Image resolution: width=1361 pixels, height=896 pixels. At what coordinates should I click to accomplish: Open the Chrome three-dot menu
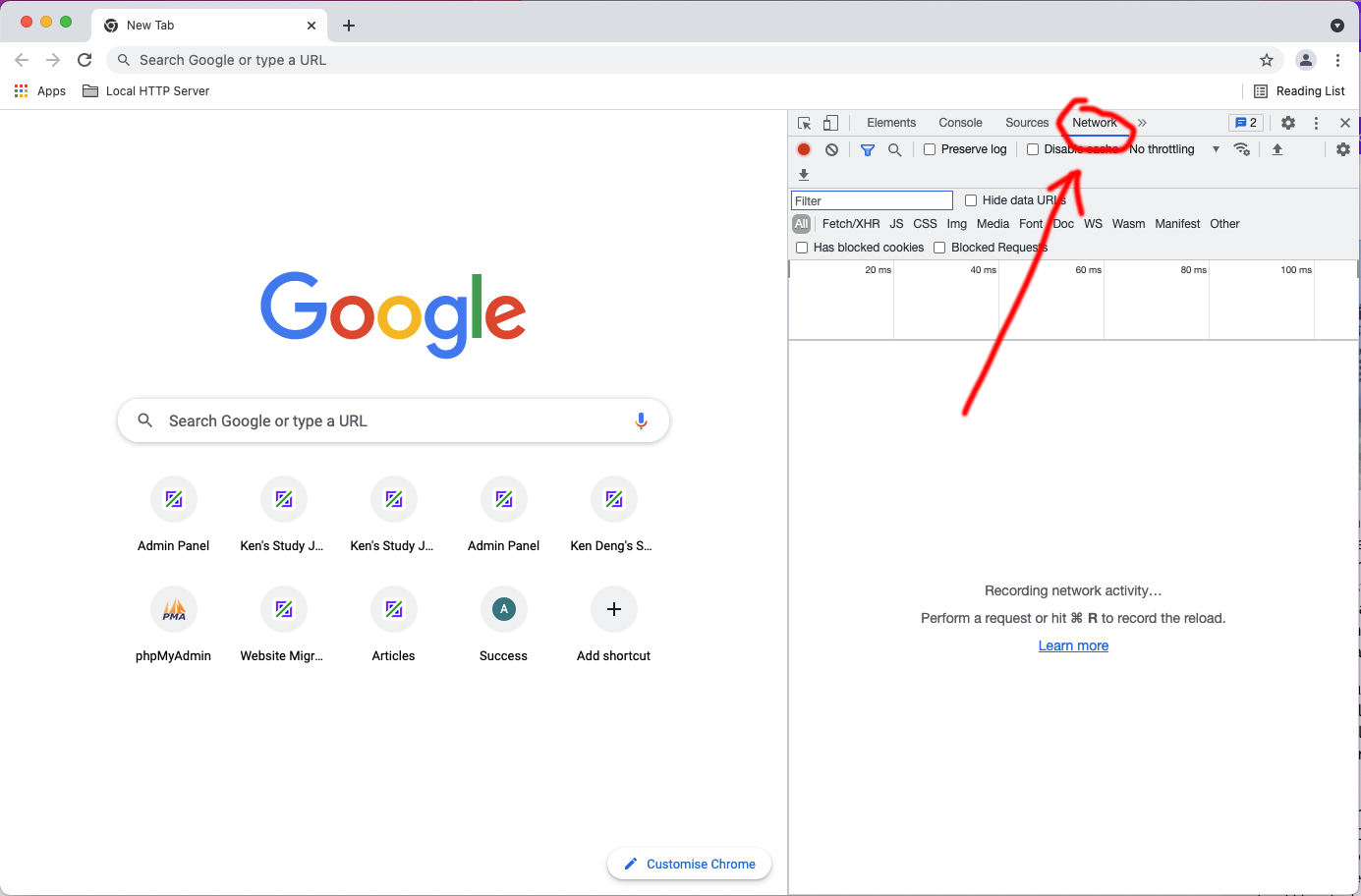click(1337, 60)
